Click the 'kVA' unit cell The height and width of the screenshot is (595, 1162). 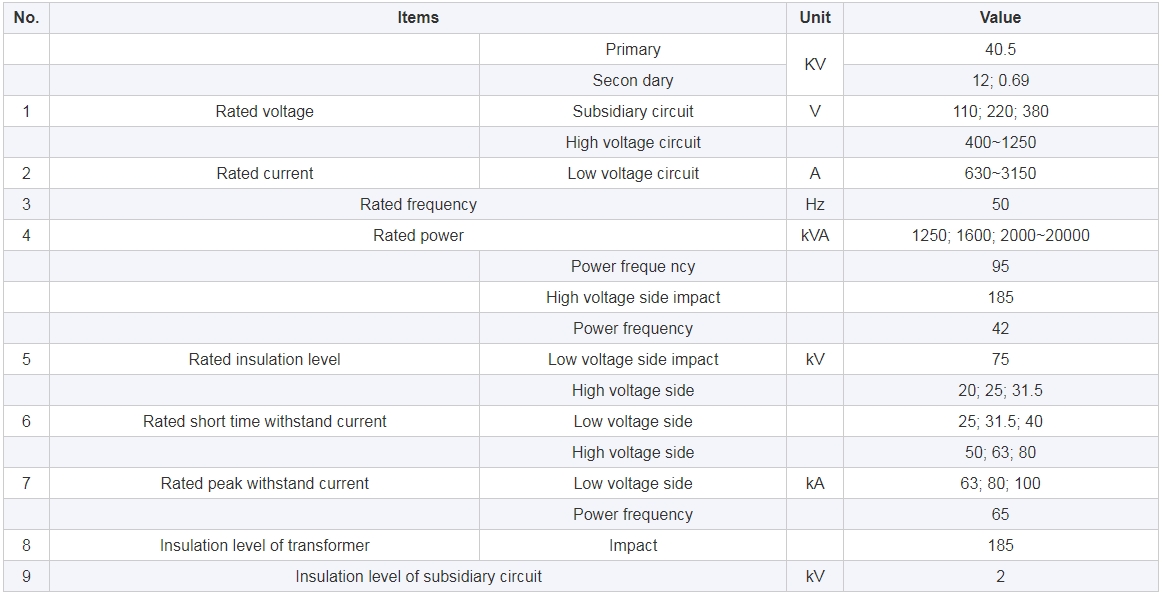(x=814, y=236)
